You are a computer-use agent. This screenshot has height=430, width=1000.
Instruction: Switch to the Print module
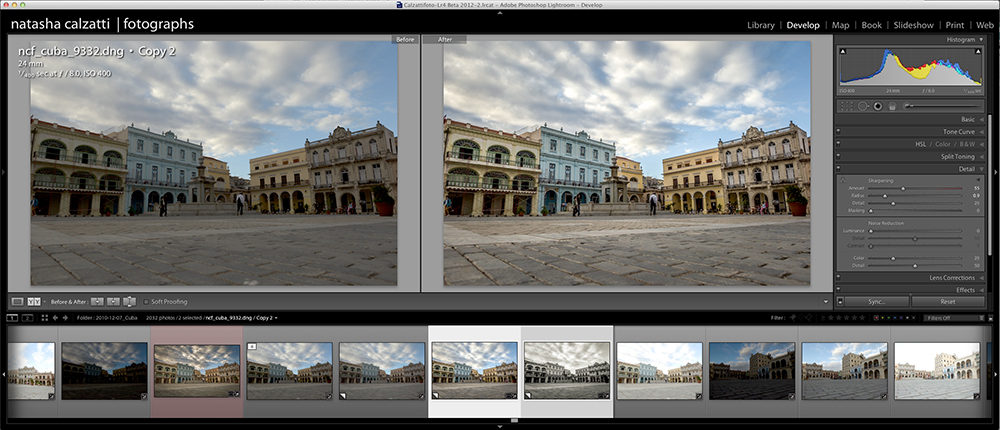955,26
